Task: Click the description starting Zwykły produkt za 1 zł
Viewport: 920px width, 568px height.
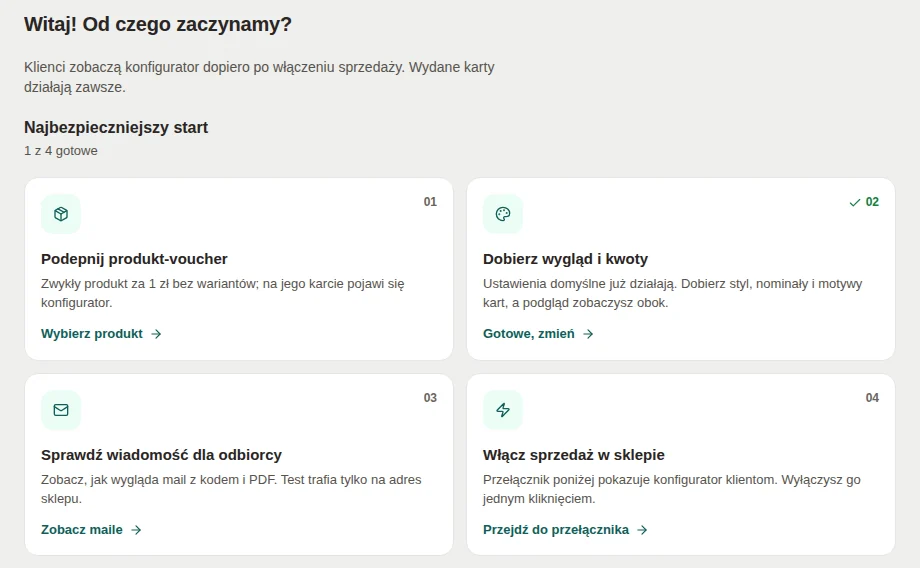Action: pyautogui.click(x=222, y=293)
